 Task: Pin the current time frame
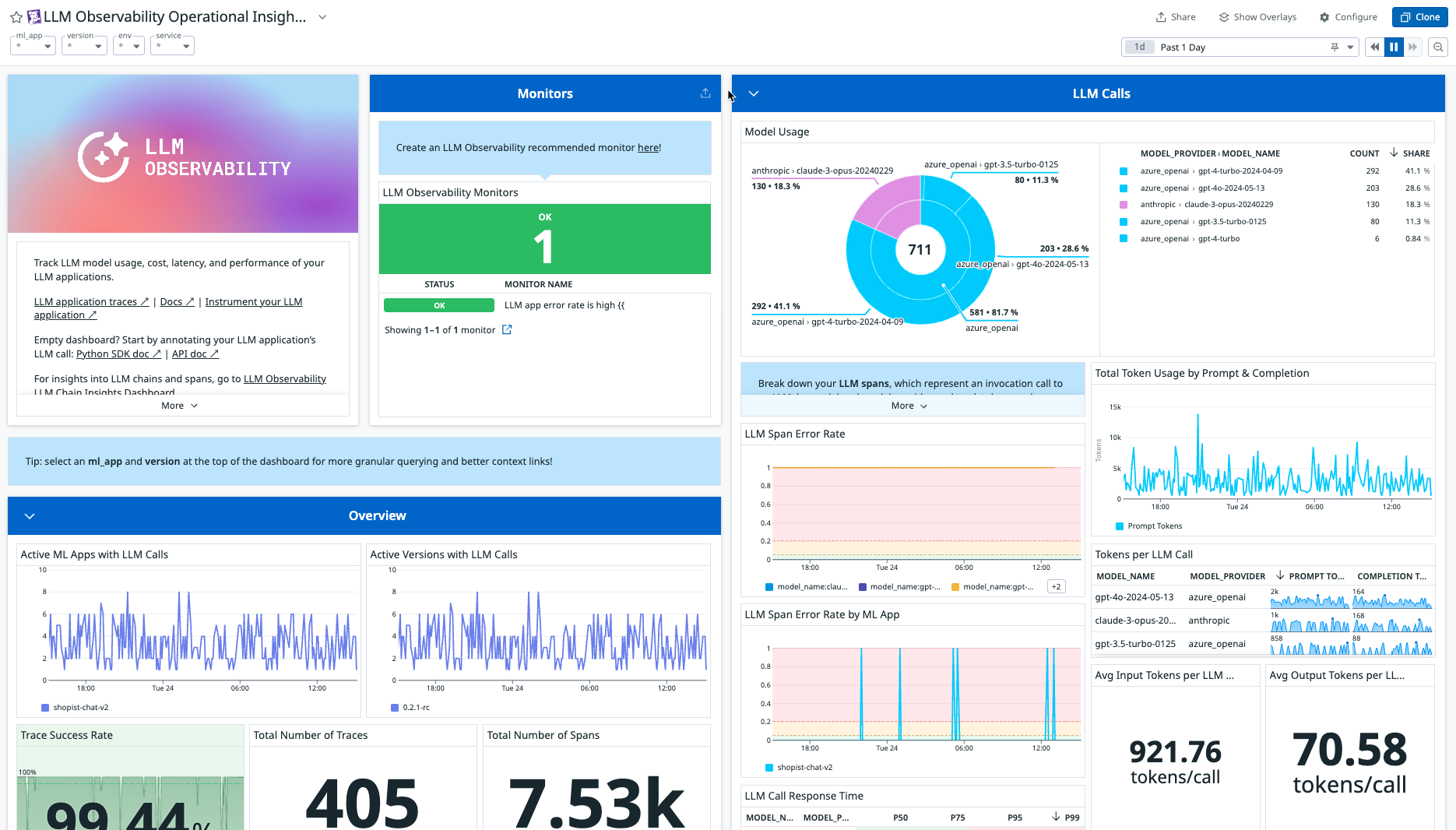(1335, 47)
